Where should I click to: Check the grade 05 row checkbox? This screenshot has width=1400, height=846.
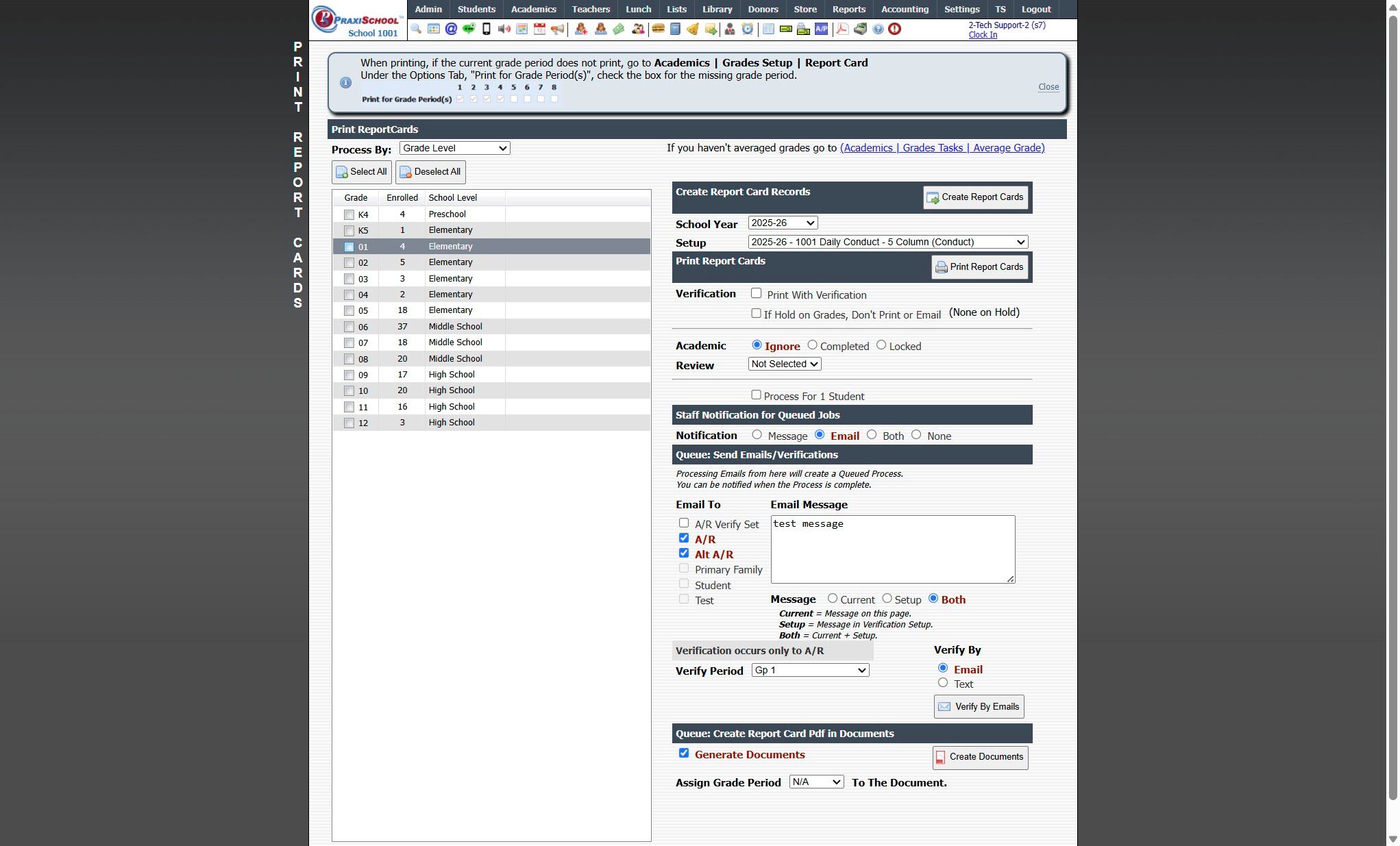point(349,311)
